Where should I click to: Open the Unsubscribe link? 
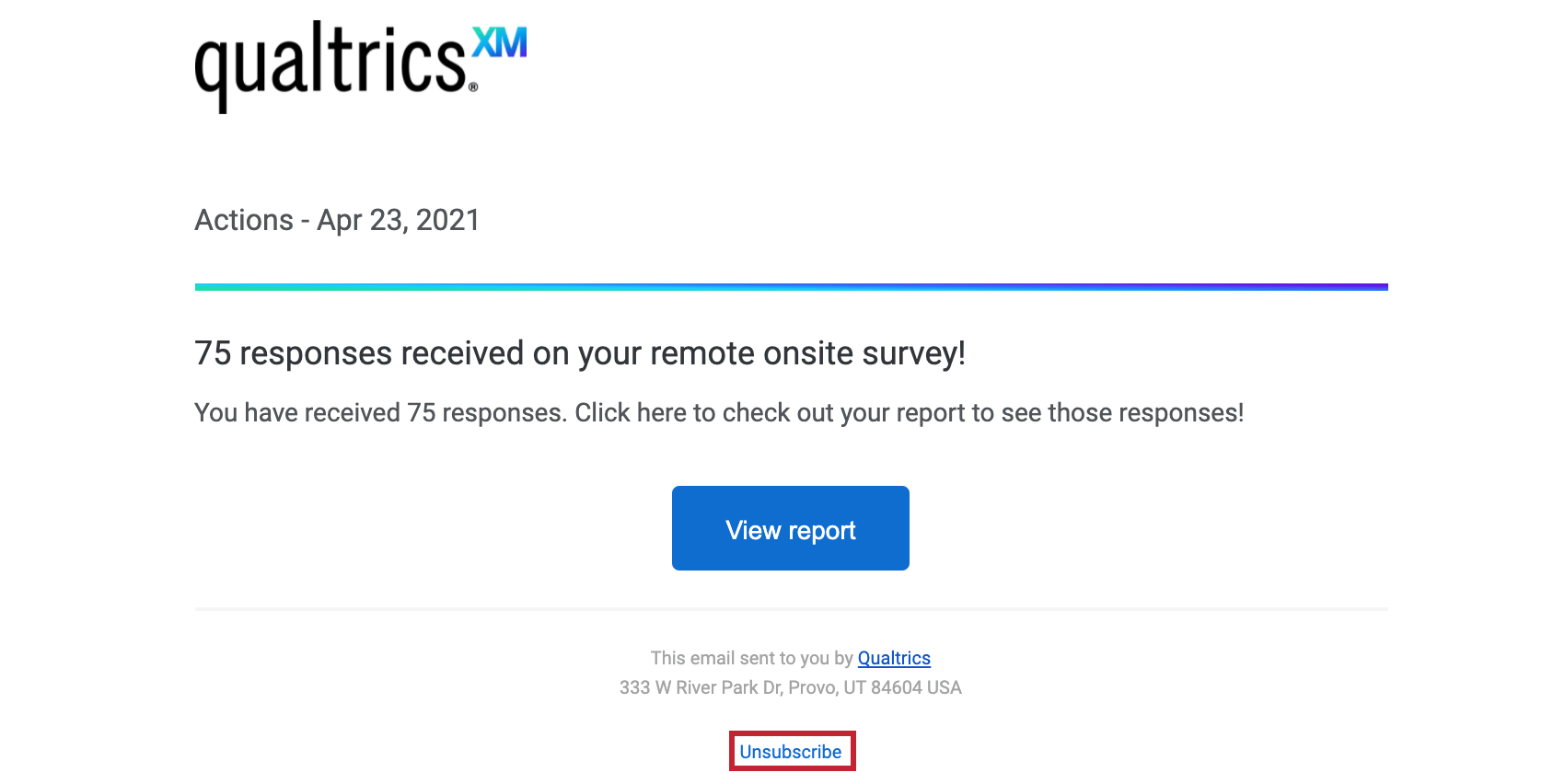click(791, 751)
